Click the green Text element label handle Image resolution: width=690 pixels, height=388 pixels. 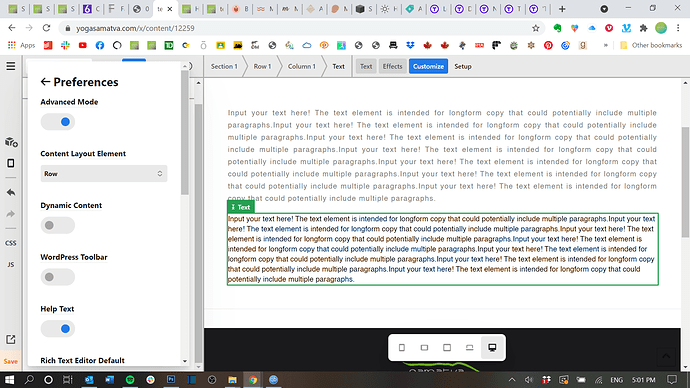[241, 207]
